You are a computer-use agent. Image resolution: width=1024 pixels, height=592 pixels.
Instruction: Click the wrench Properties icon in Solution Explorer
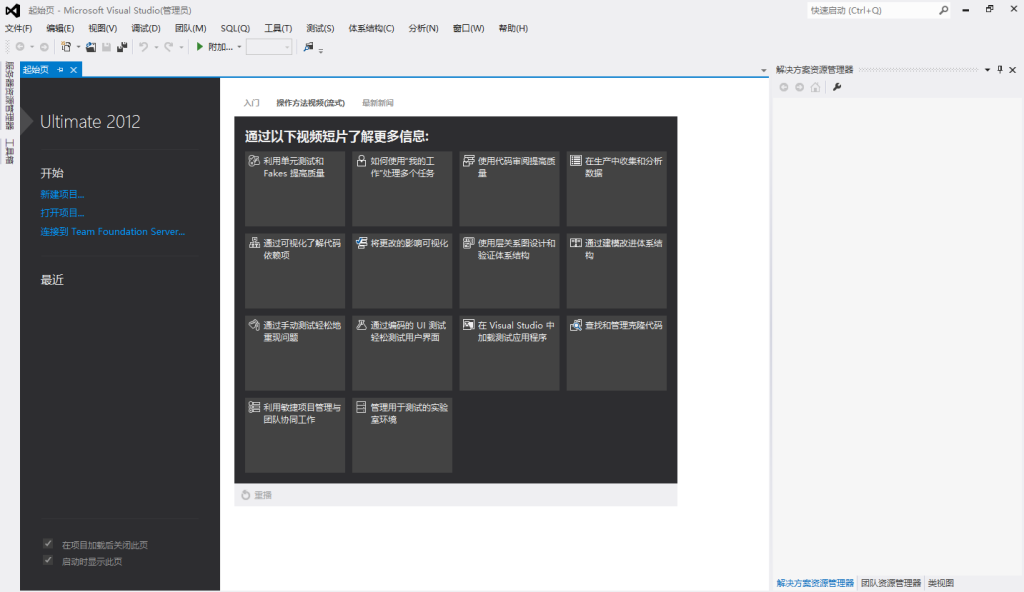(837, 87)
